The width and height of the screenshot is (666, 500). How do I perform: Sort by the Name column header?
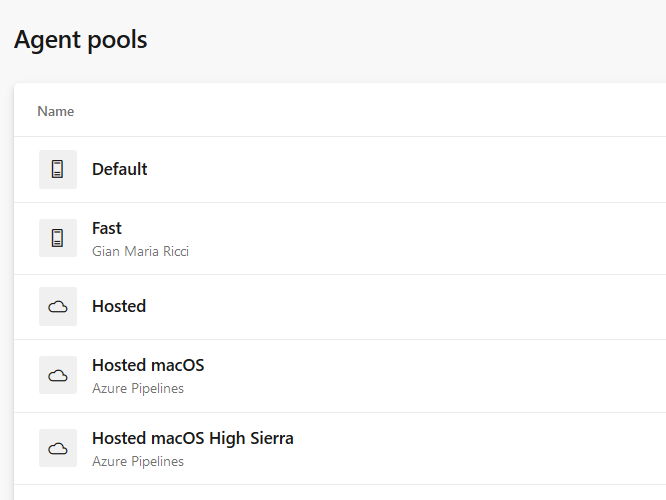pyautogui.click(x=56, y=111)
